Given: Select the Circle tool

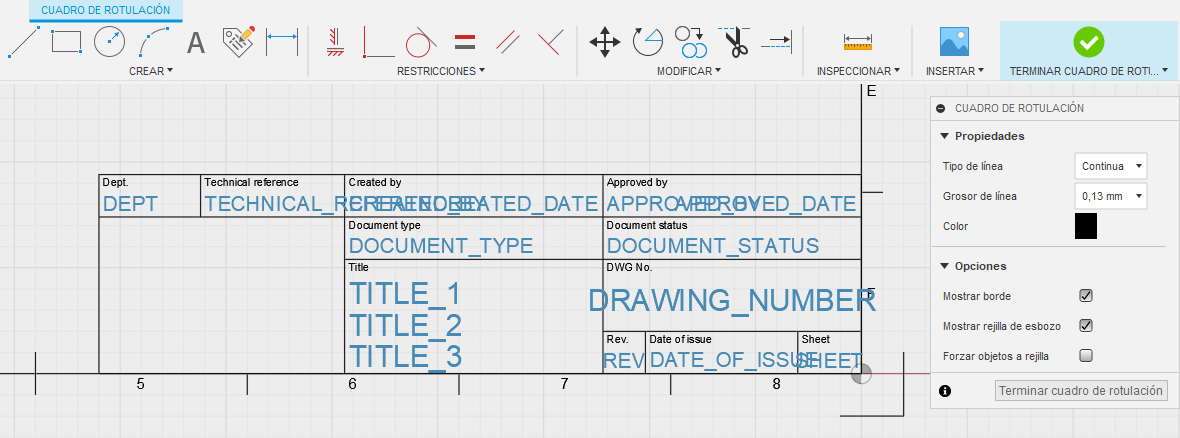Looking at the screenshot, I should [x=109, y=41].
